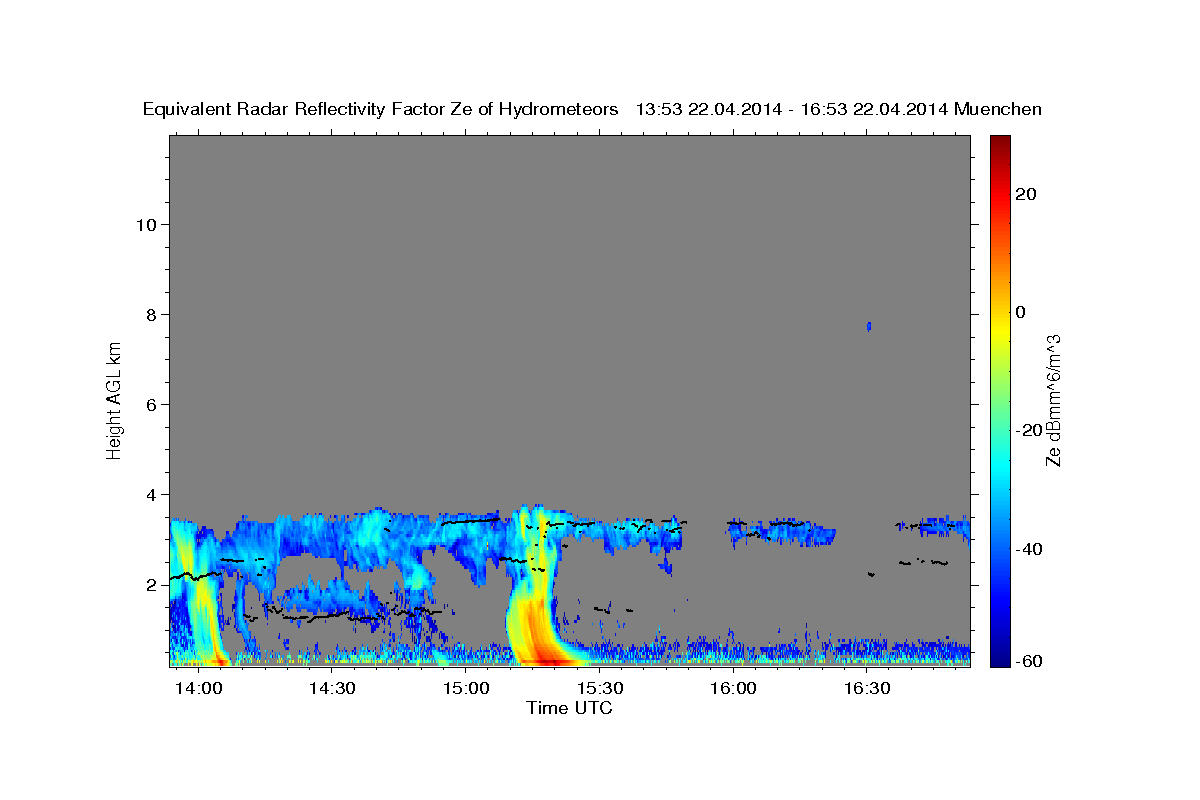Click the height tick label "10"
This screenshot has height=800, width=1200.
(x=147, y=224)
